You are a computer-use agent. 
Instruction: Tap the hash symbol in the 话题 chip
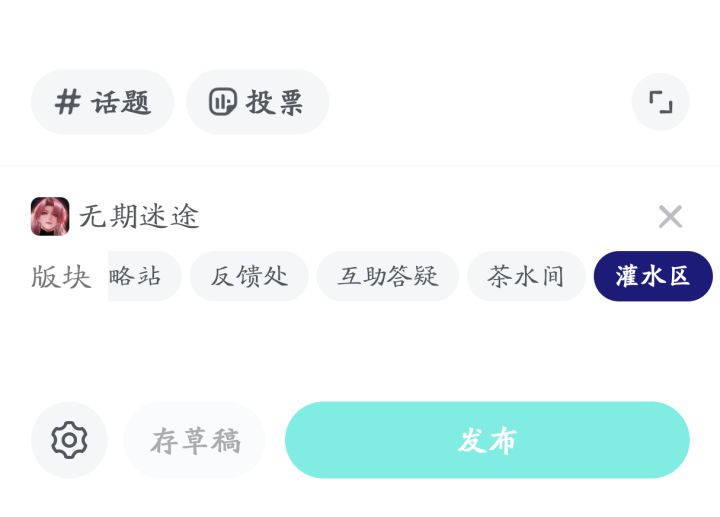click(68, 102)
